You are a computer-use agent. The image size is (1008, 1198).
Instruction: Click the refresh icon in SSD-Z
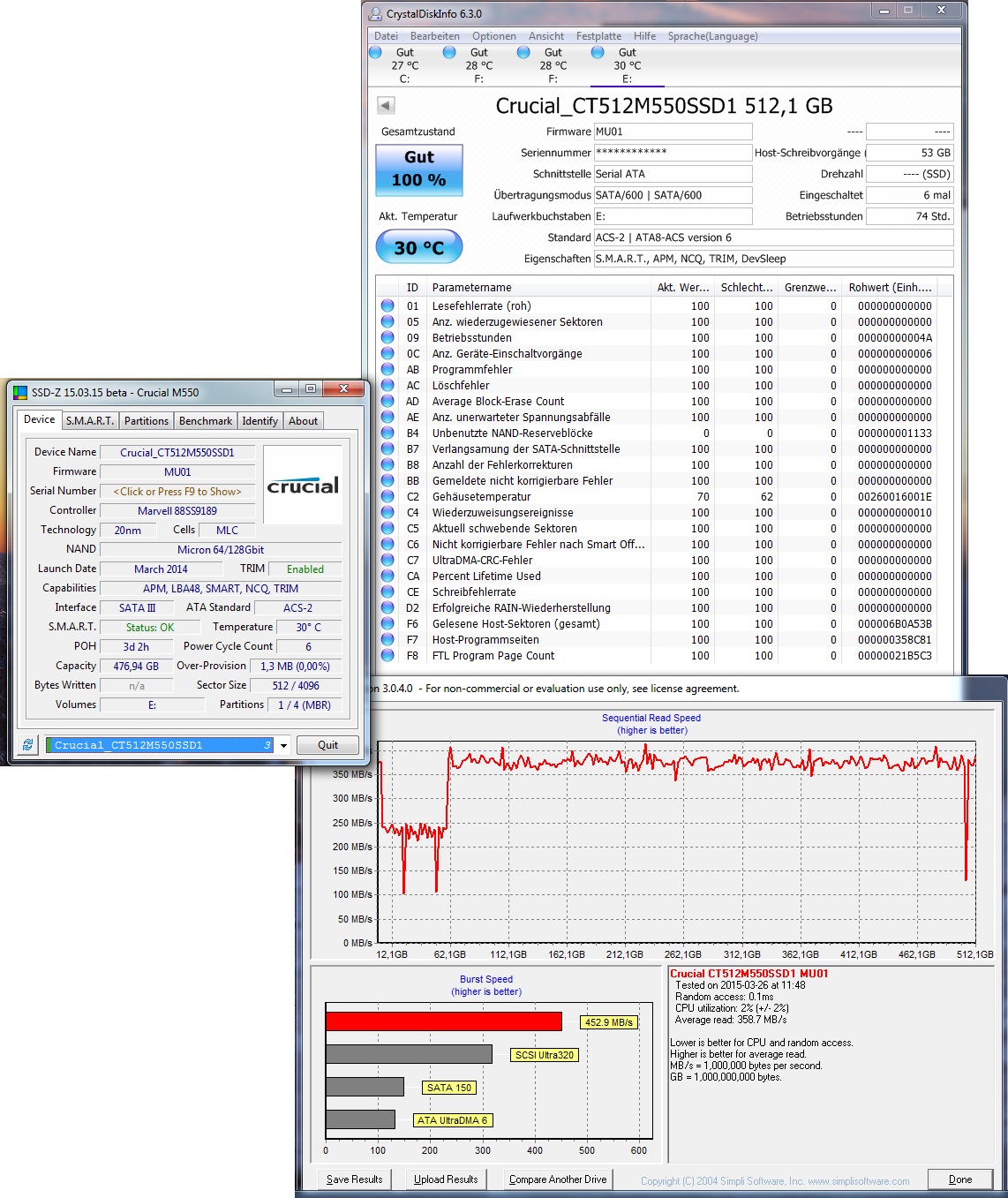pyautogui.click(x=27, y=745)
